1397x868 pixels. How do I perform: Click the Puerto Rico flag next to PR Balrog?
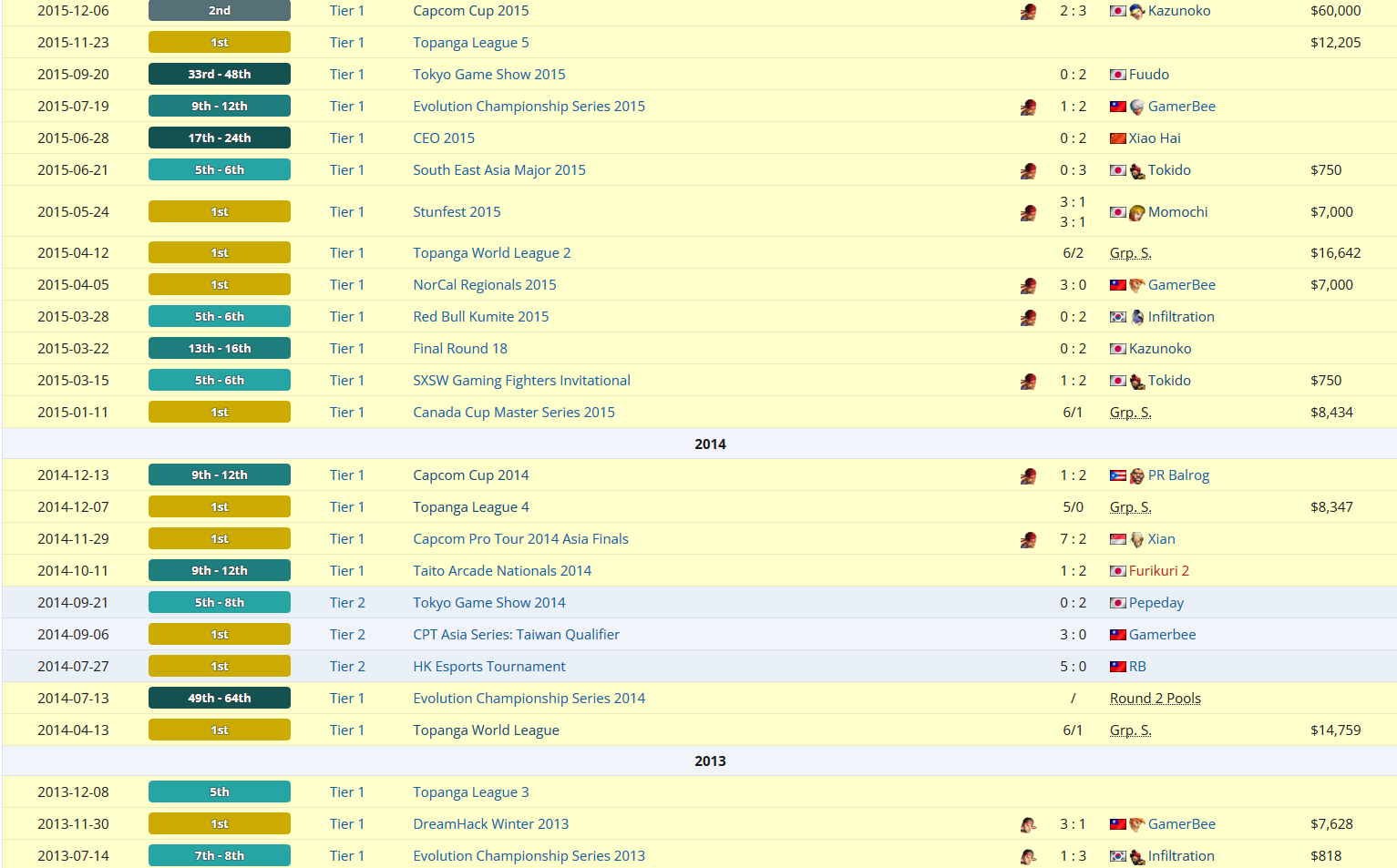1117,475
